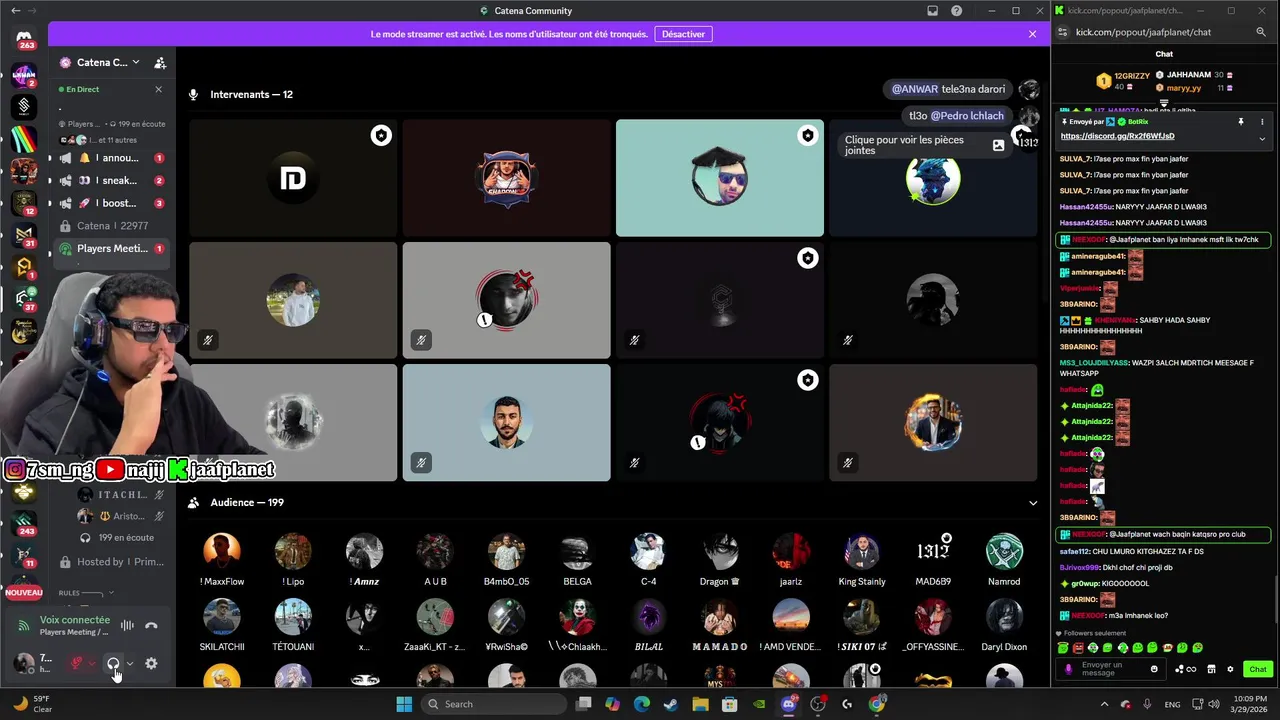Open audience member Daryl Dixon avatar
This screenshot has width=1280, height=720.
[1004, 617]
